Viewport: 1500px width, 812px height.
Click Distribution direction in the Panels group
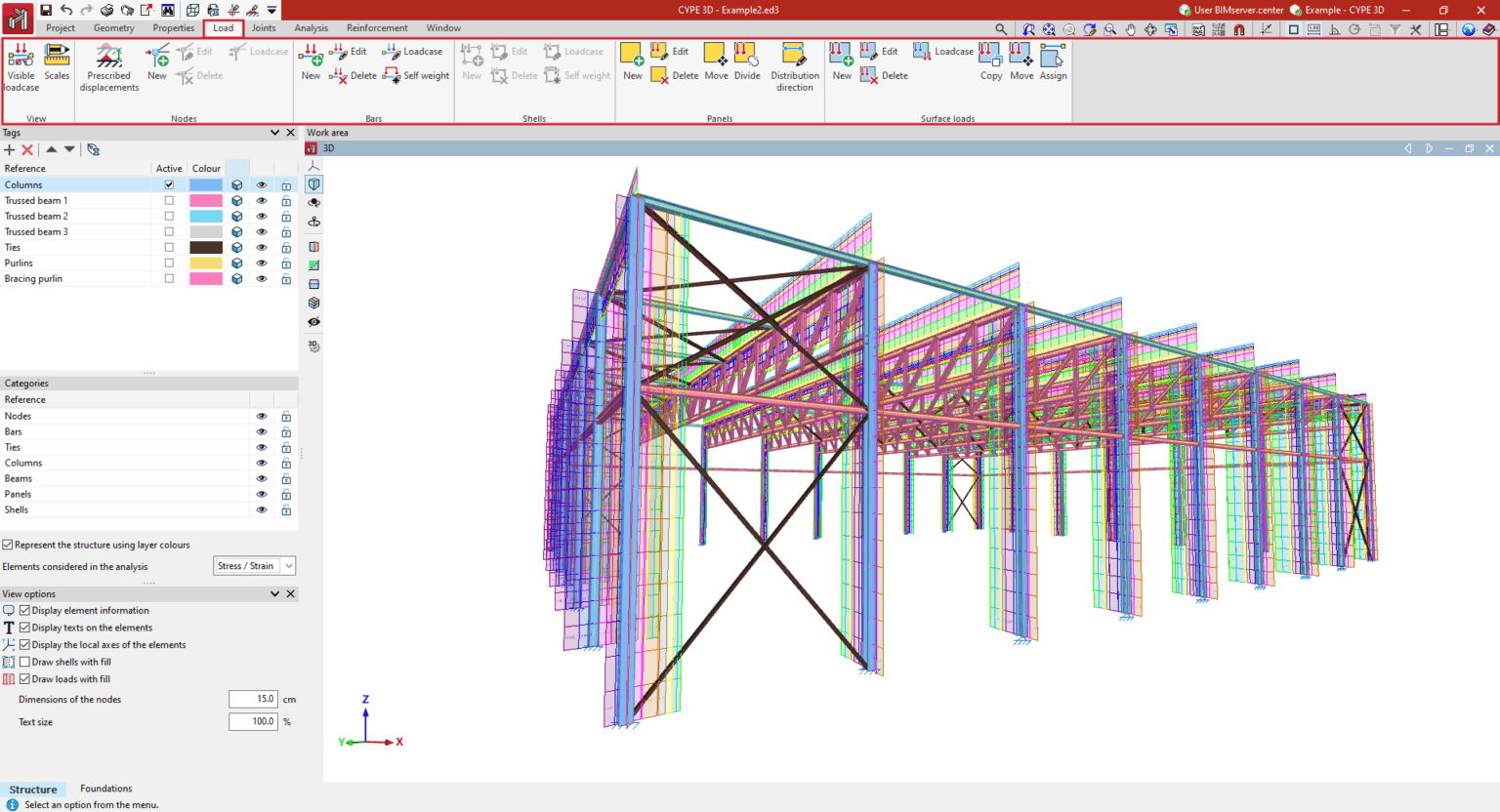pyautogui.click(x=794, y=65)
